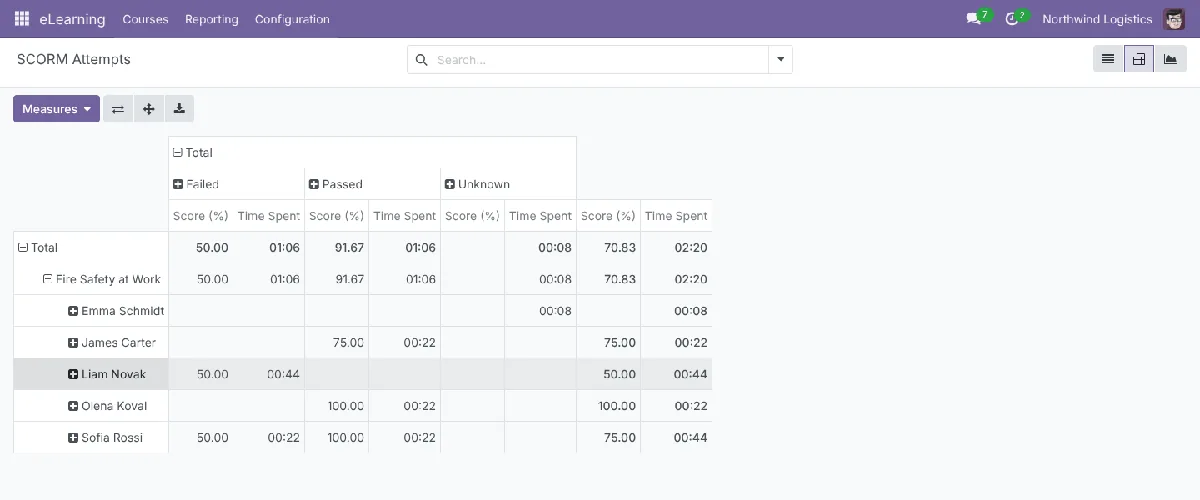Focus the Search input field
This screenshot has width=1200, height=500.
click(600, 60)
